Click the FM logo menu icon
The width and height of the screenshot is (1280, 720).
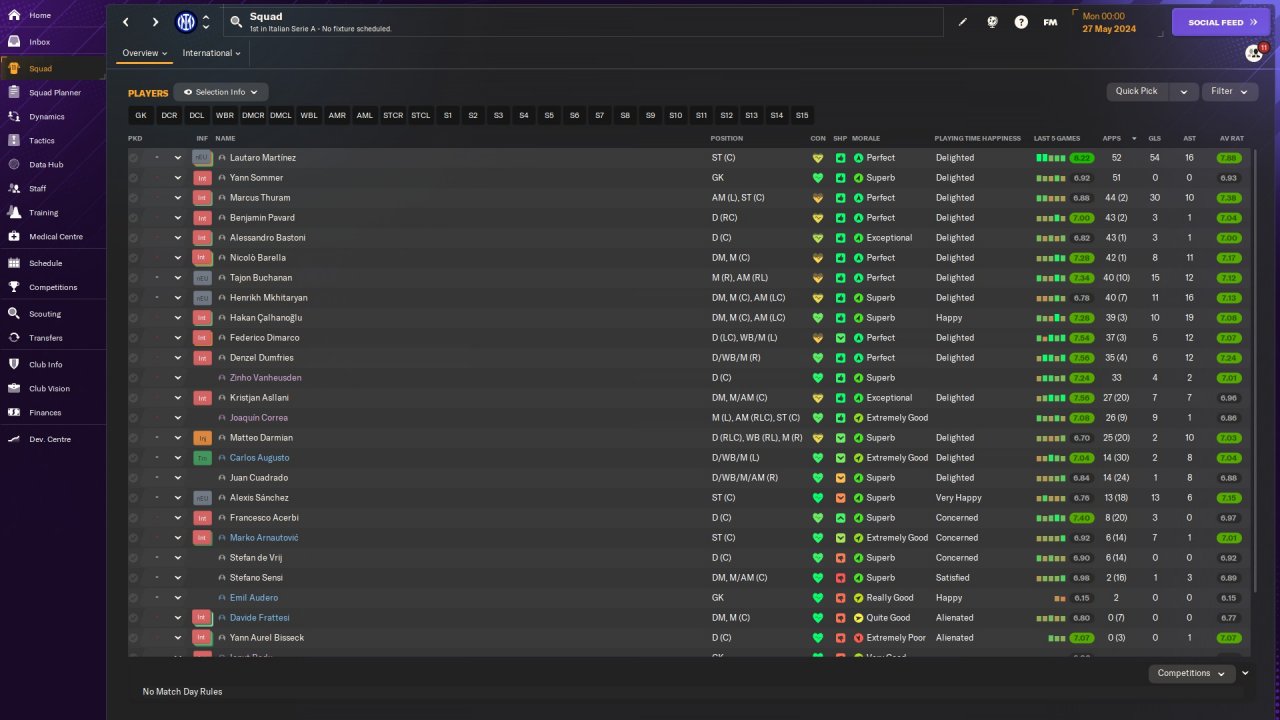pyautogui.click(x=1050, y=22)
